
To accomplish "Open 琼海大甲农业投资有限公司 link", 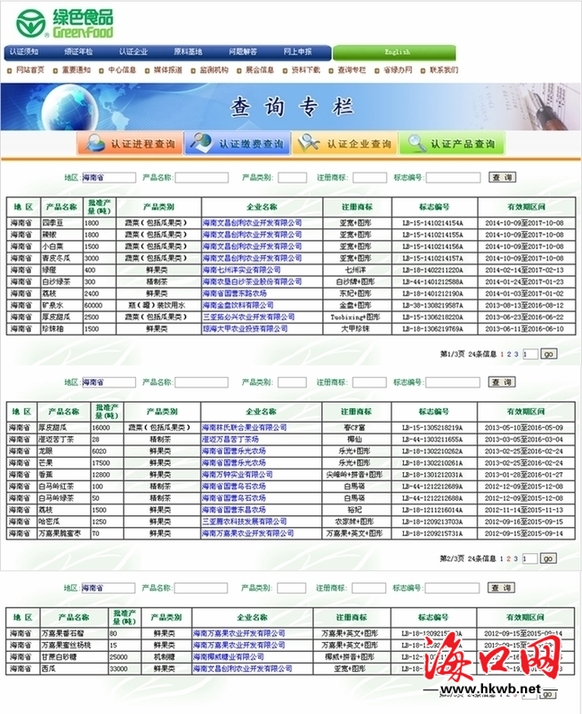I will click(x=245, y=329).
